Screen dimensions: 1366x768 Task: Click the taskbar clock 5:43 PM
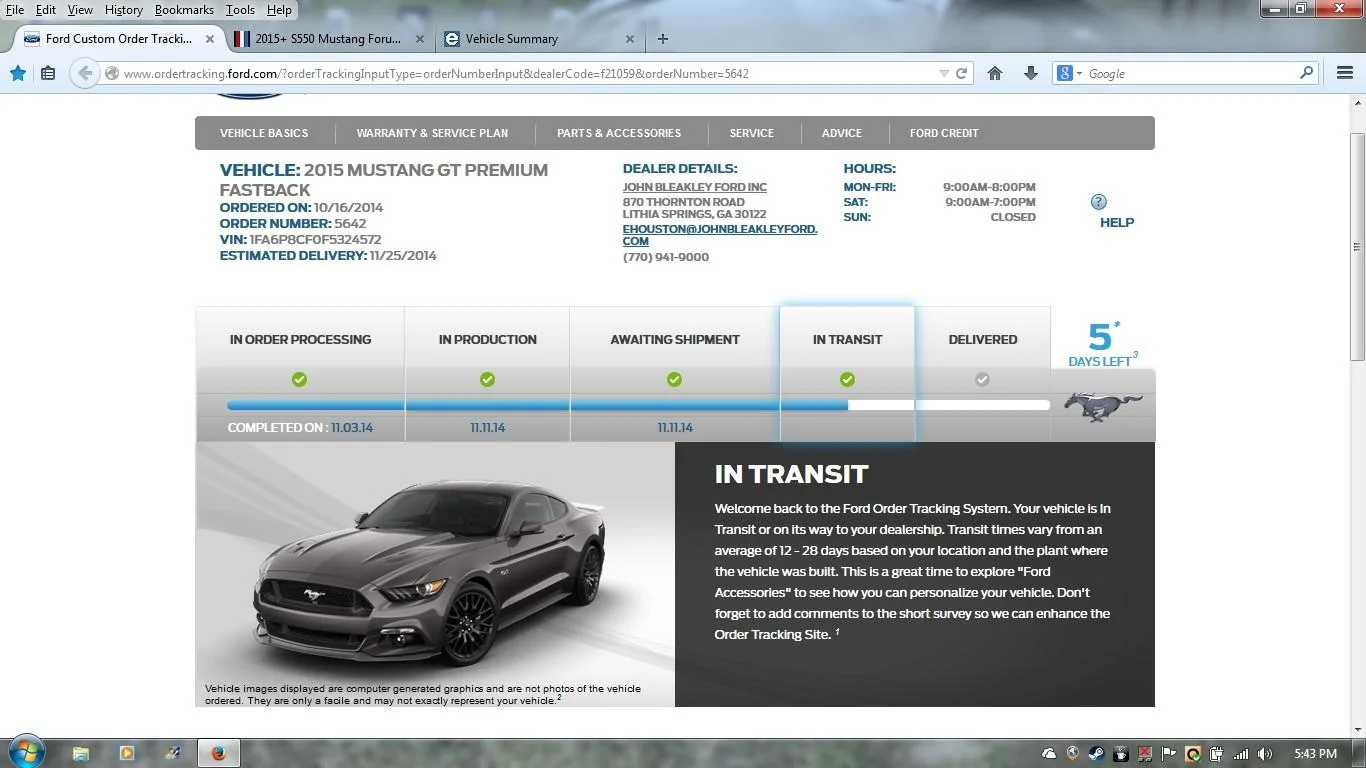tap(1315, 754)
